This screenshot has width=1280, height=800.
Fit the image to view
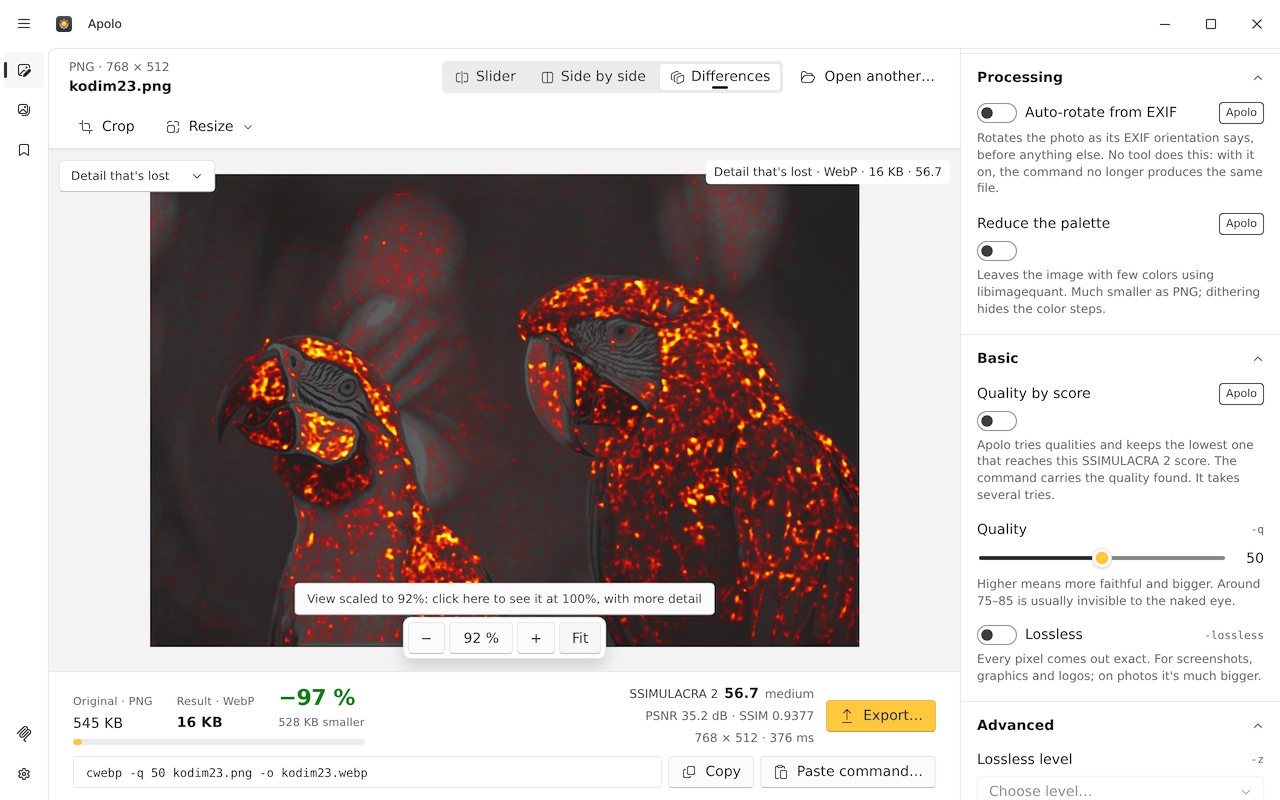tap(580, 638)
